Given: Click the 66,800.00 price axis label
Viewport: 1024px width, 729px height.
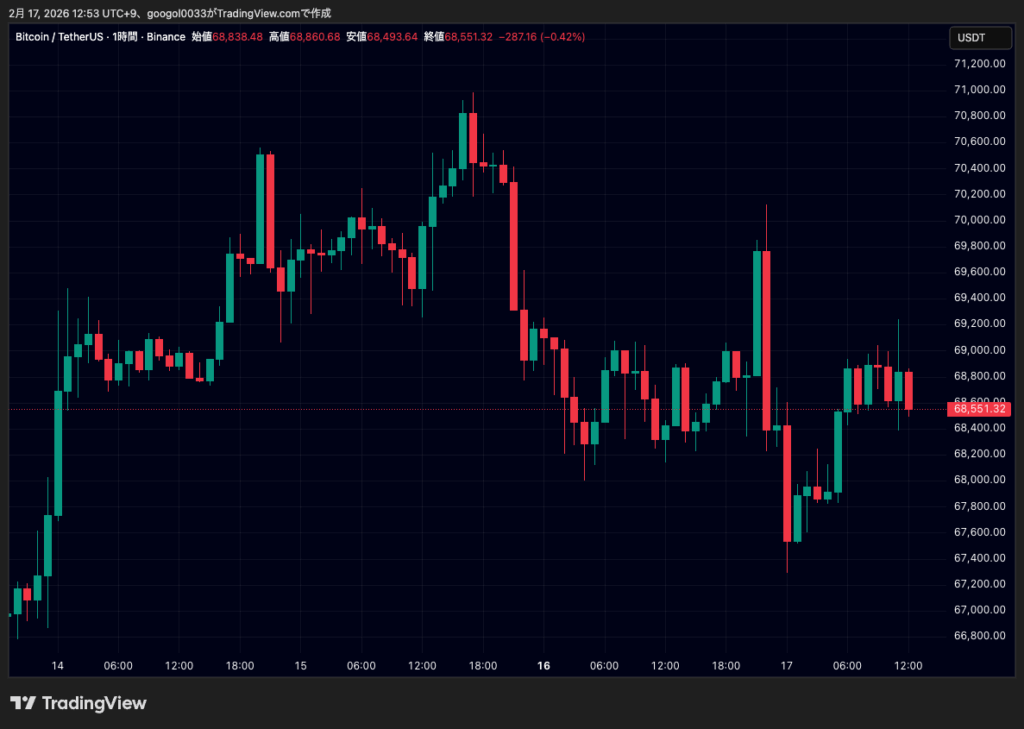Looking at the screenshot, I should (x=979, y=635).
